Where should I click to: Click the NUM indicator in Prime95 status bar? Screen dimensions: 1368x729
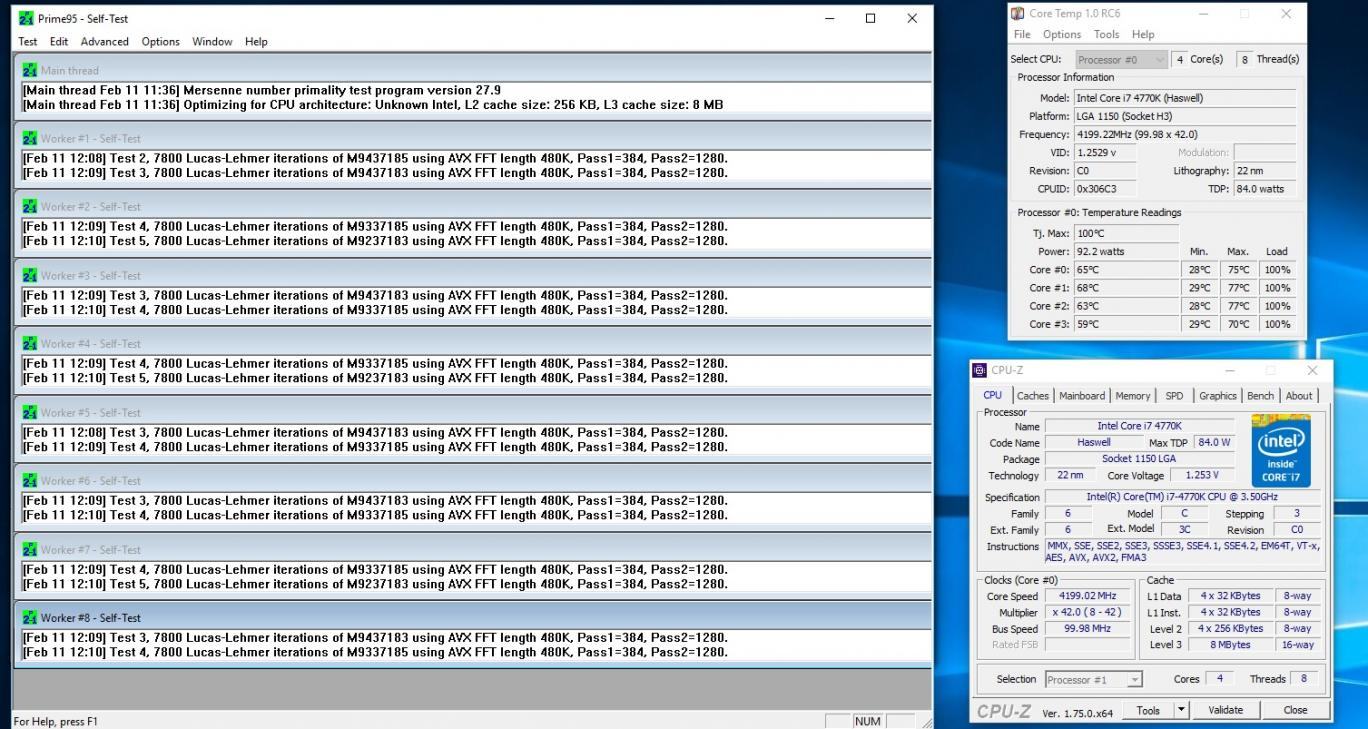[x=866, y=721]
